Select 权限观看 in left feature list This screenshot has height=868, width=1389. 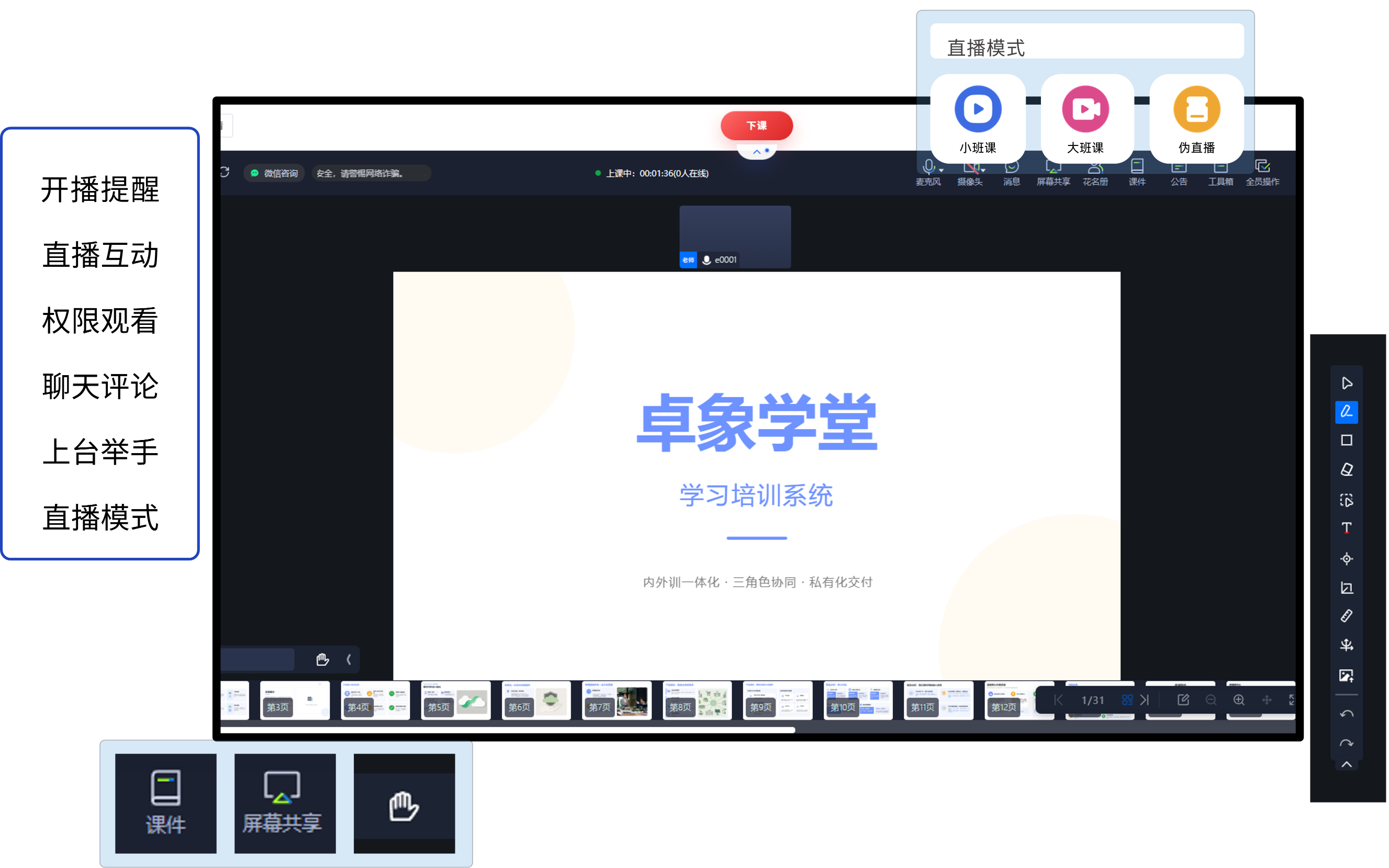tap(100, 320)
